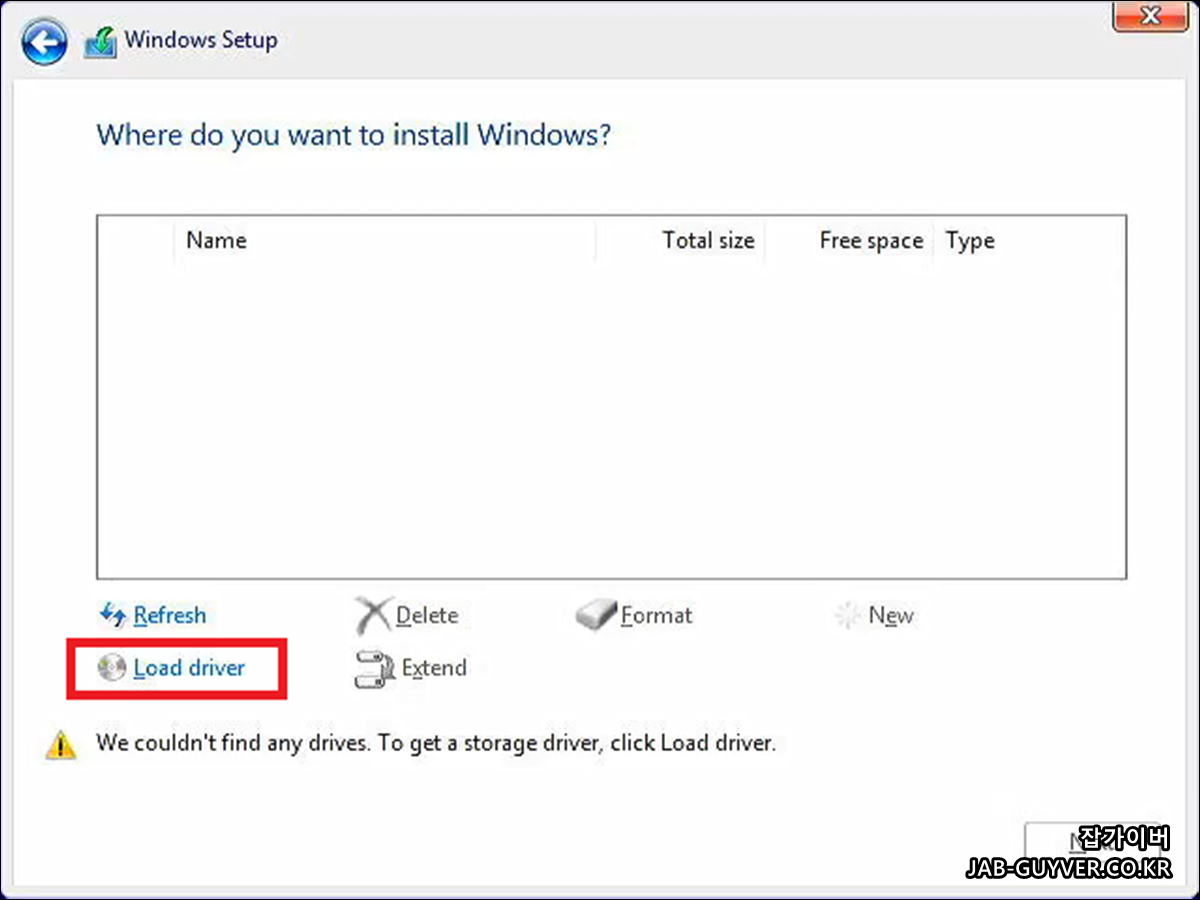Open the Load driver link

189,668
